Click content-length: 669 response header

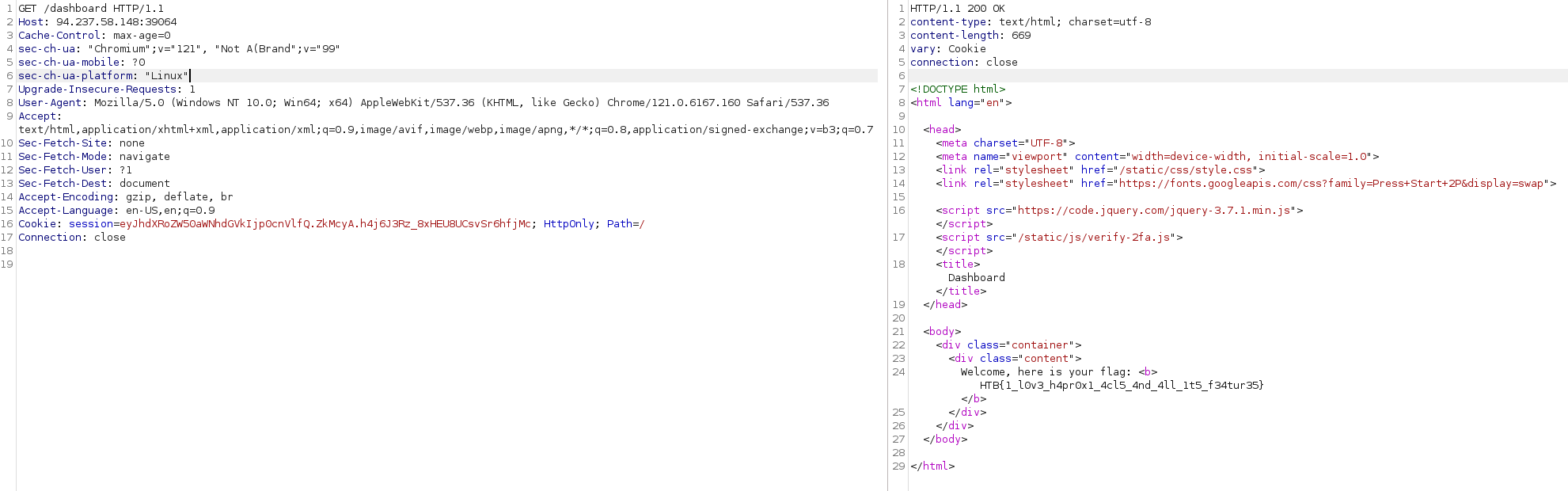pyautogui.click(x=970, y=36)
